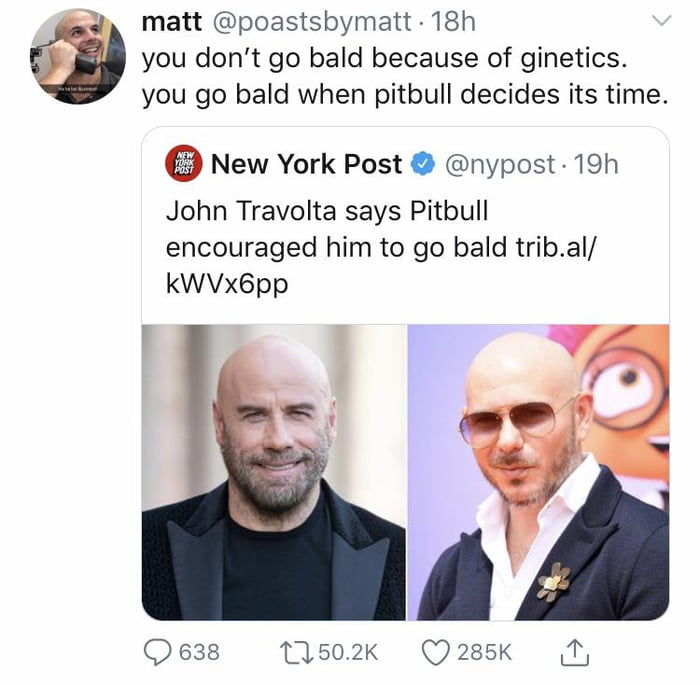Open the share upload icon
Screen dimensions: 700x685
coord(575,652)
